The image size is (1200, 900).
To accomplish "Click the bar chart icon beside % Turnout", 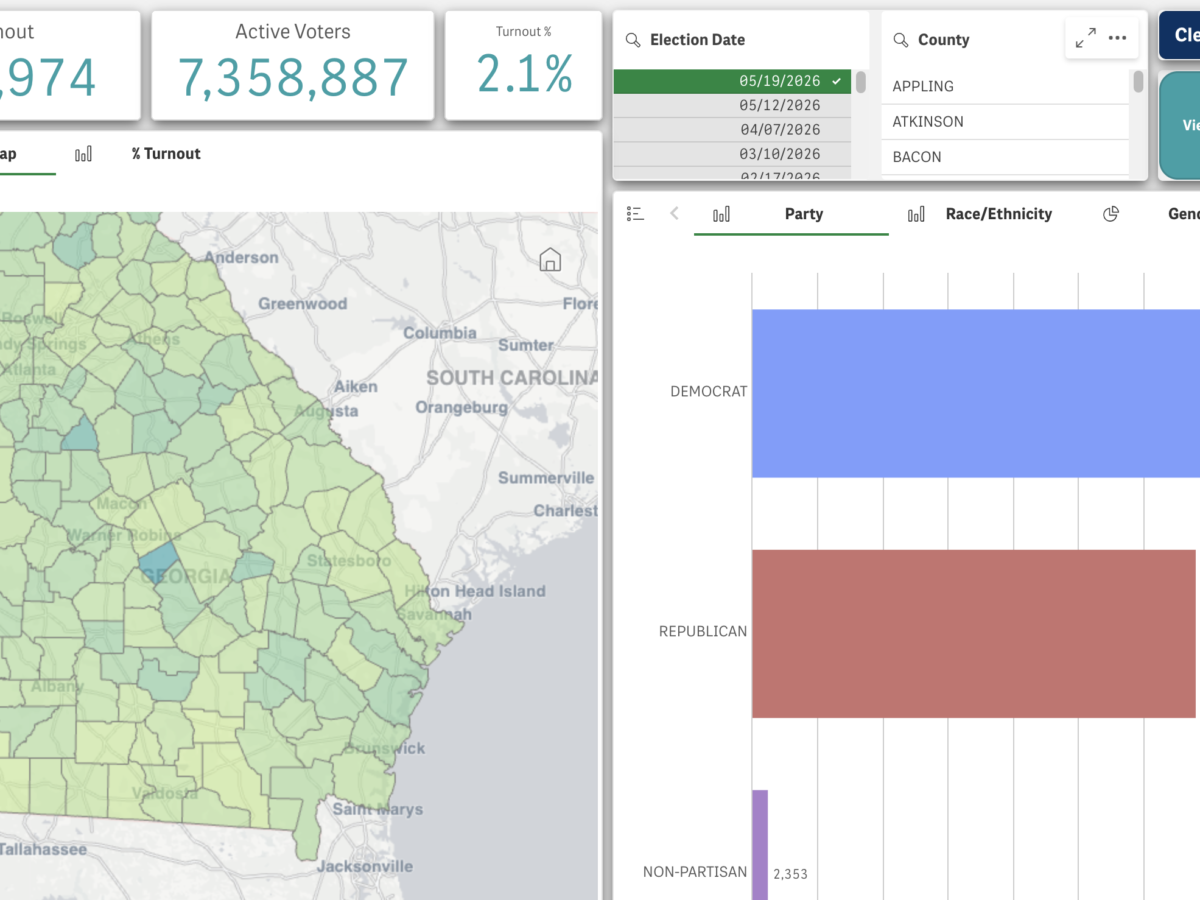I will click(x=84, y=153).
